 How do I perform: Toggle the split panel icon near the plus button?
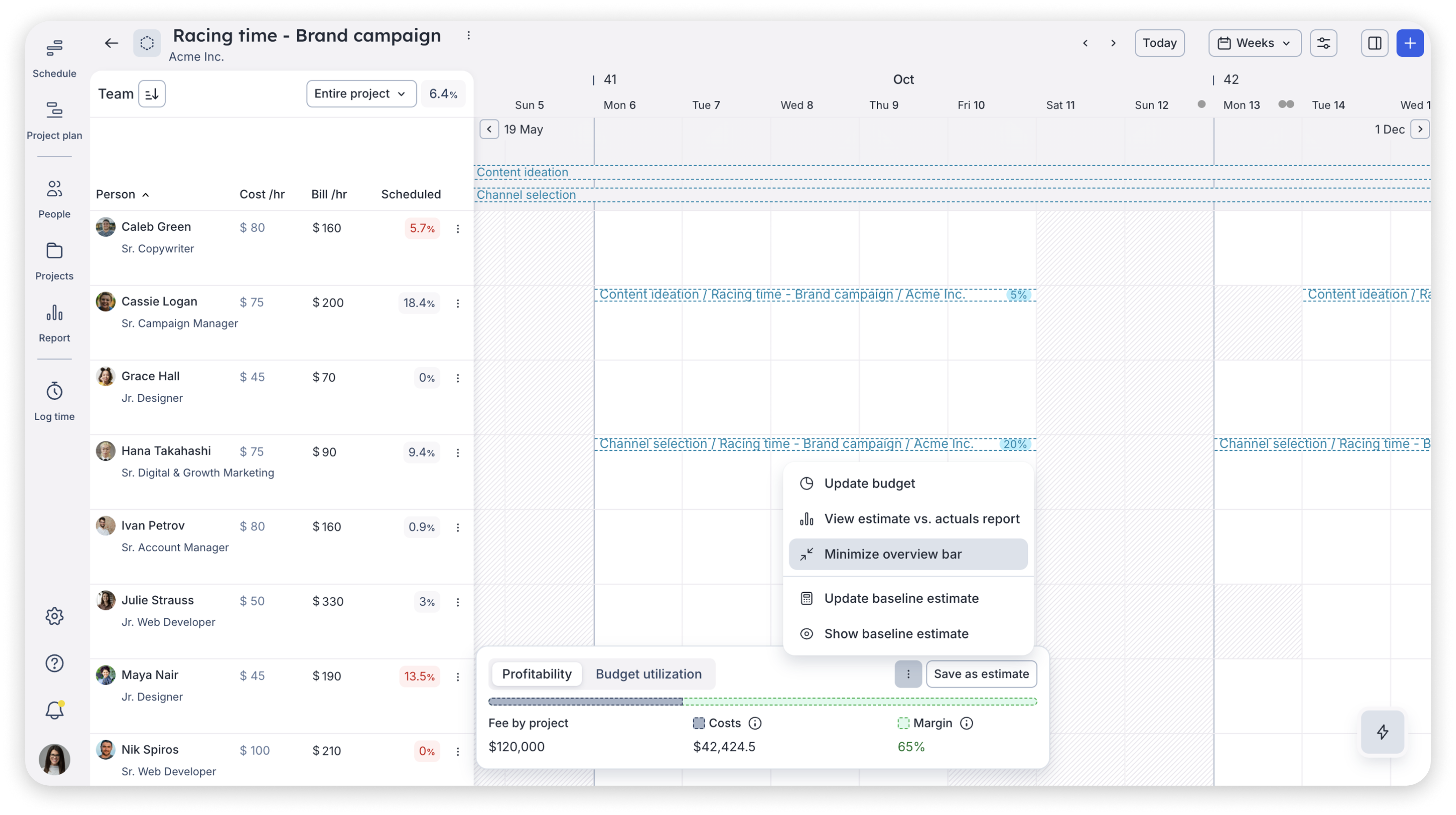1375,42
